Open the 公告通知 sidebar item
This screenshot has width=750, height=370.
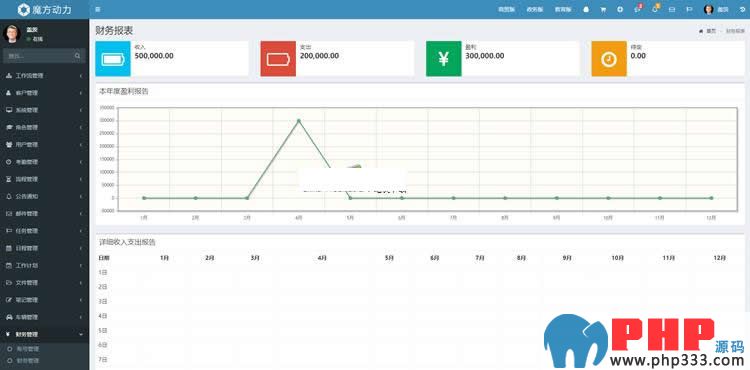44,196
